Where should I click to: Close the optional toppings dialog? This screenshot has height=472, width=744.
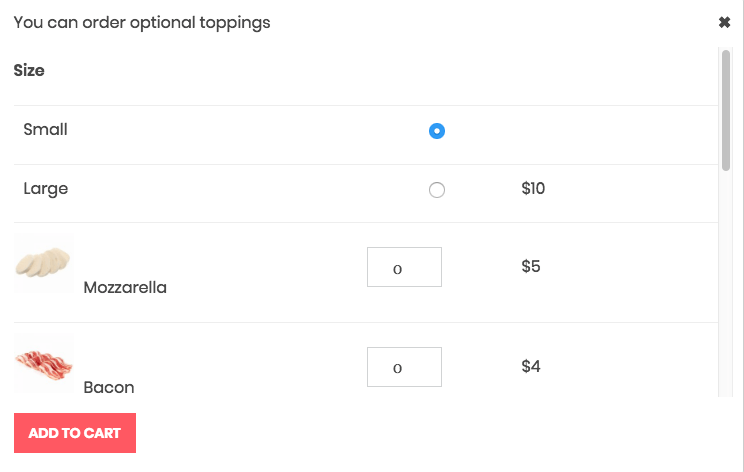tap(724, 22)
